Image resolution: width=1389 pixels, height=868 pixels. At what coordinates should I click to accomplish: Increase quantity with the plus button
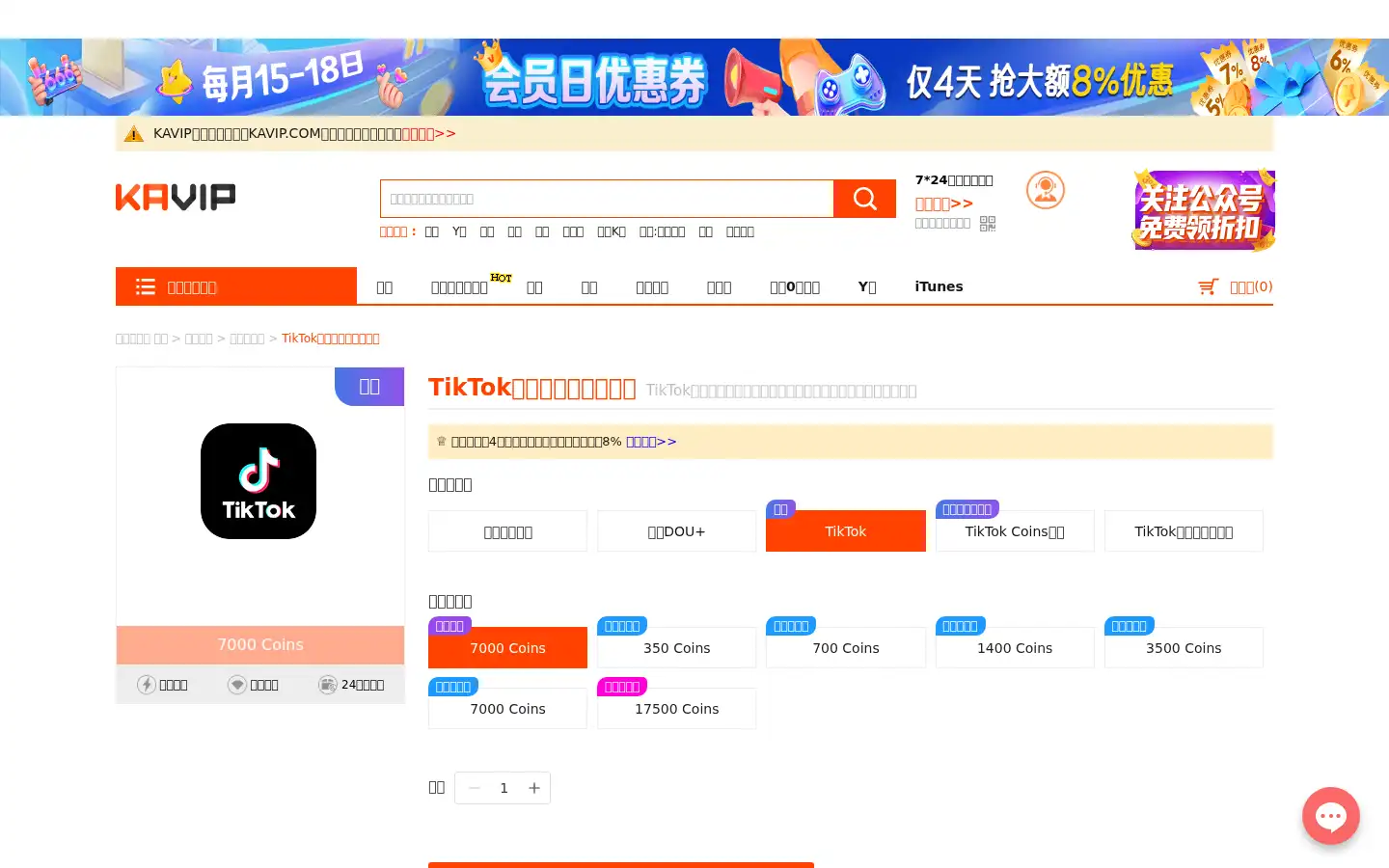pos(534,788)
